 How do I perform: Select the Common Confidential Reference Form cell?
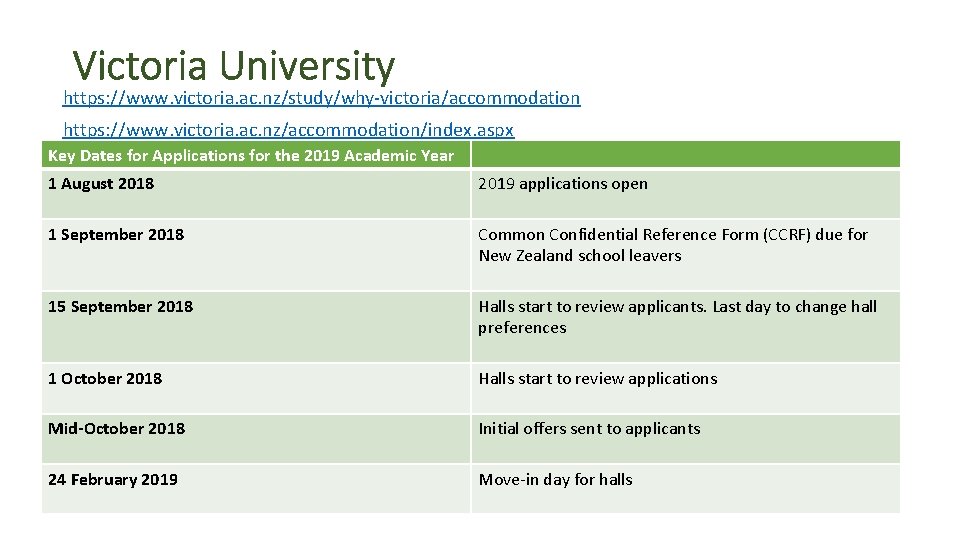tap(686, 255)
